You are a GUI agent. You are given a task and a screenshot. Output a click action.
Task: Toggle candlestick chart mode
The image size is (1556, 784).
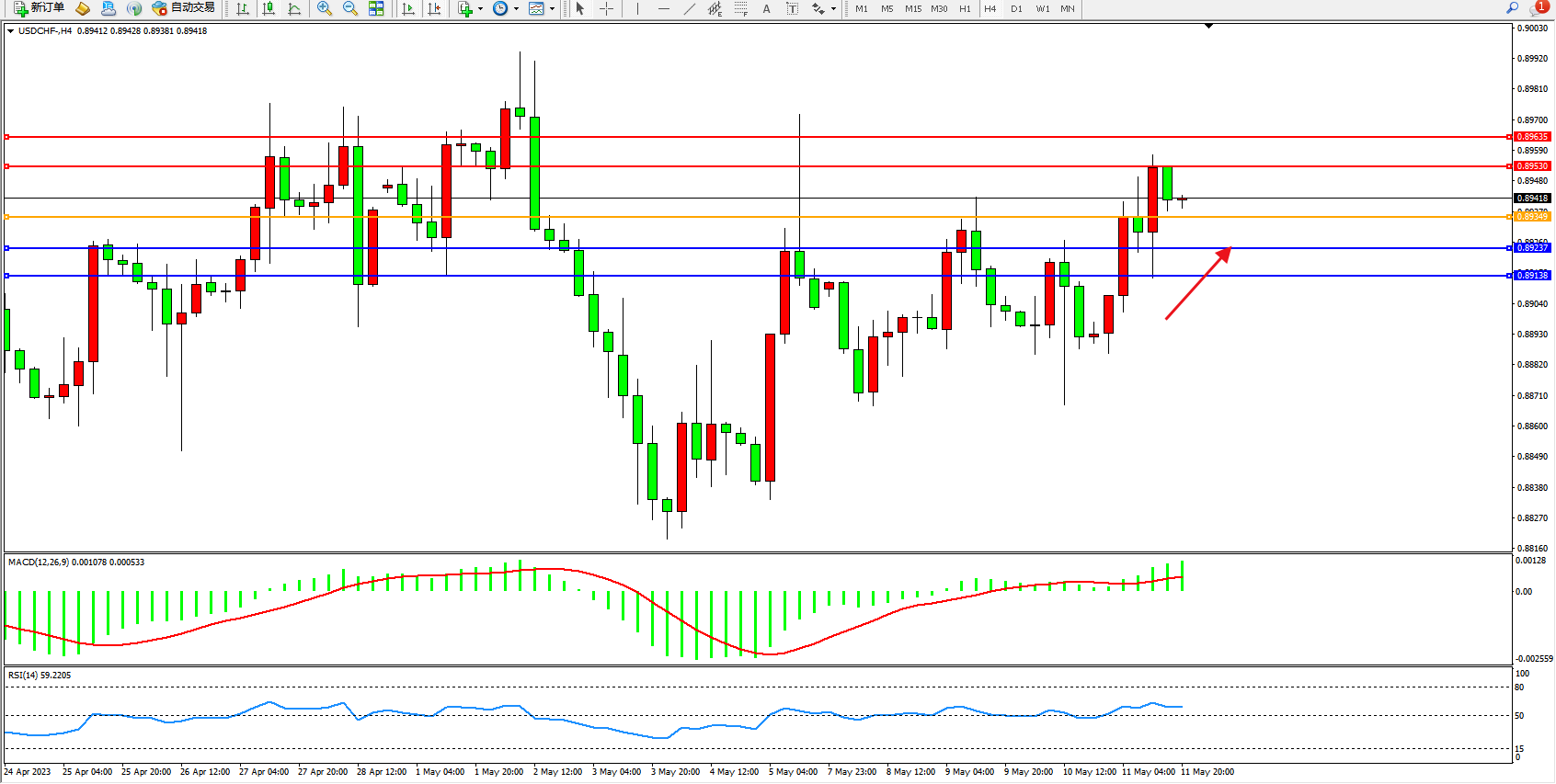pyautogui.click(x=269, y=8)
